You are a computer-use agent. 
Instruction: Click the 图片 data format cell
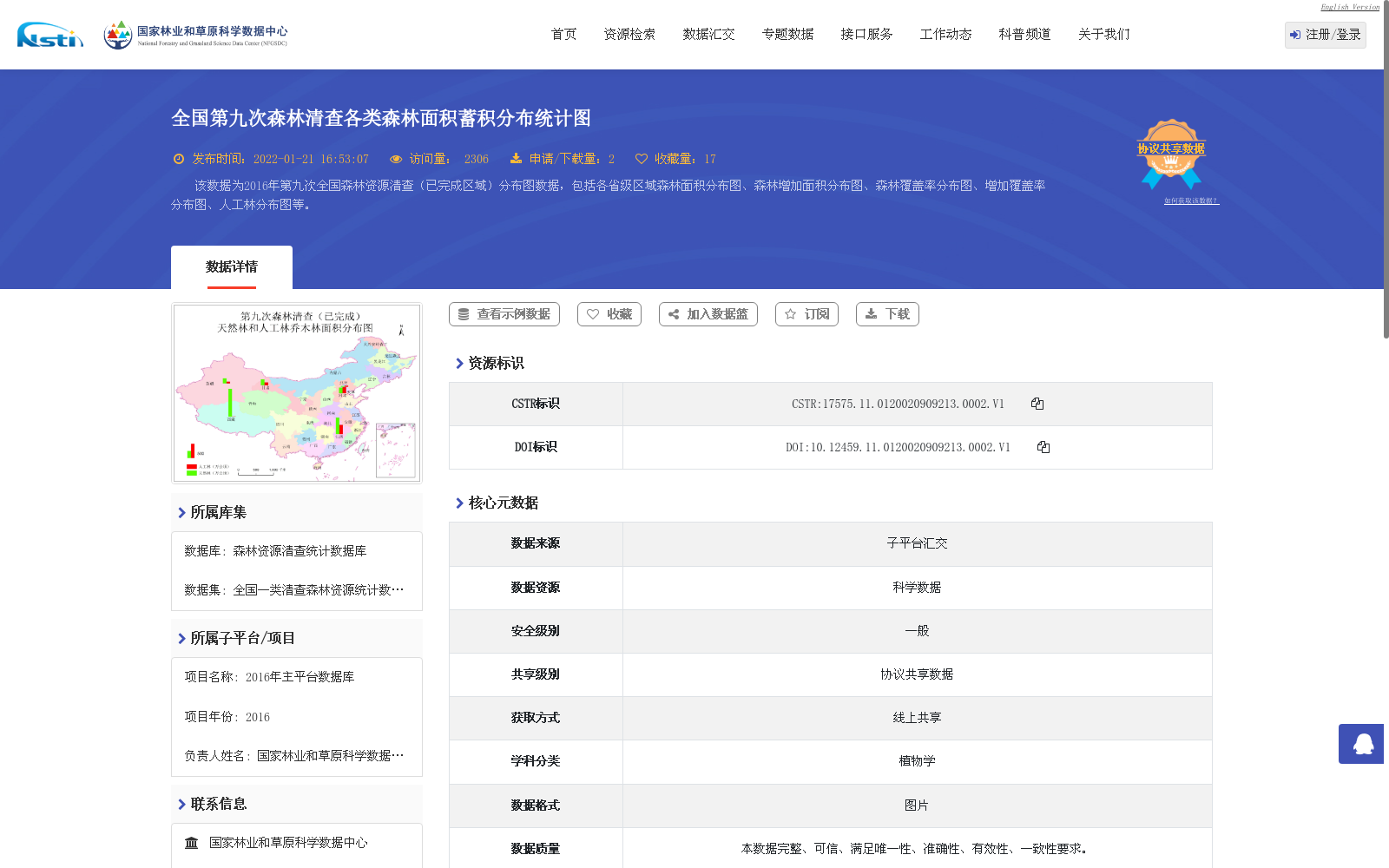[x=917, y=806]
